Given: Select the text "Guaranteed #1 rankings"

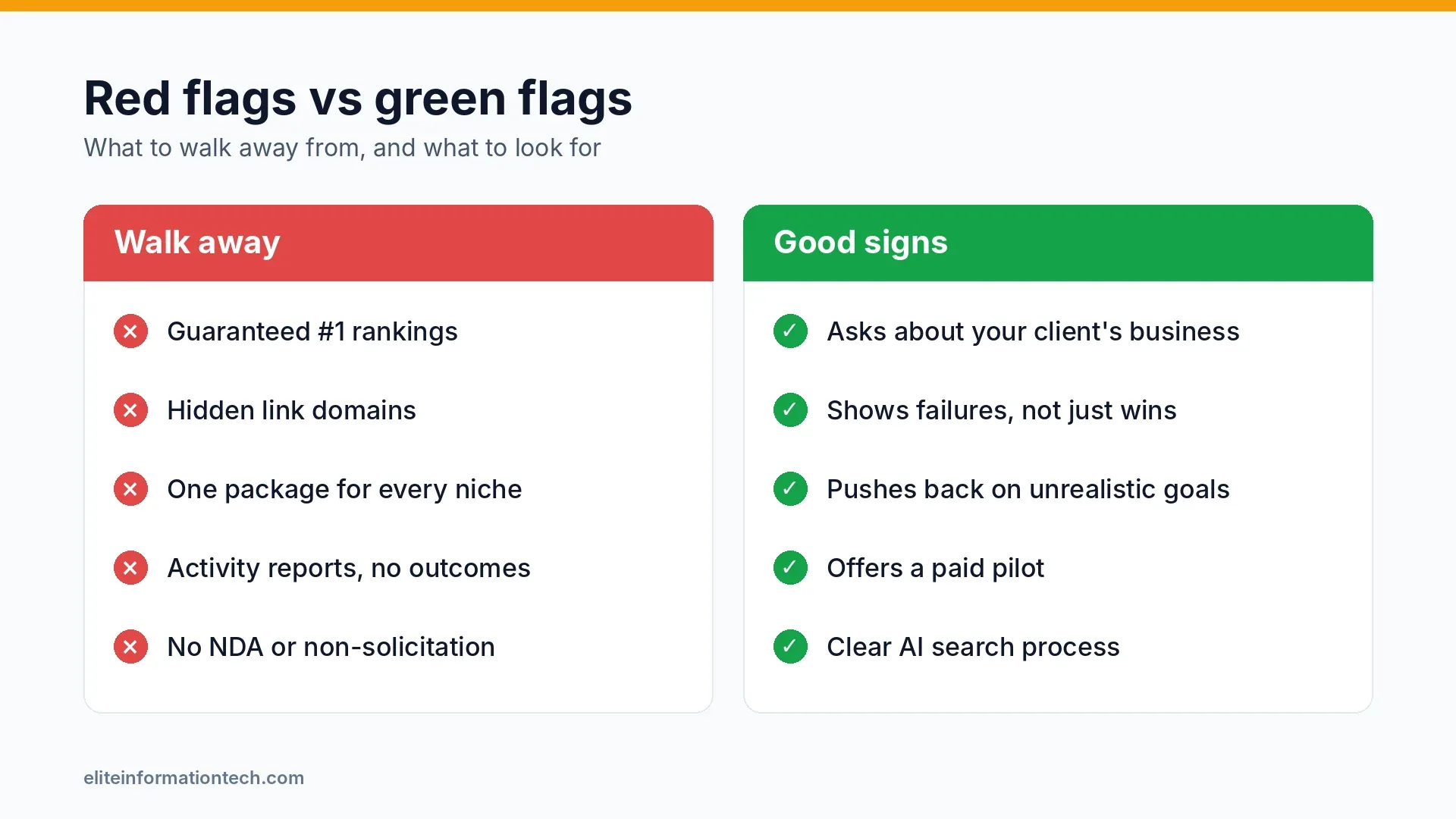Looking at the screenshot, I should (x=312, y=332).
